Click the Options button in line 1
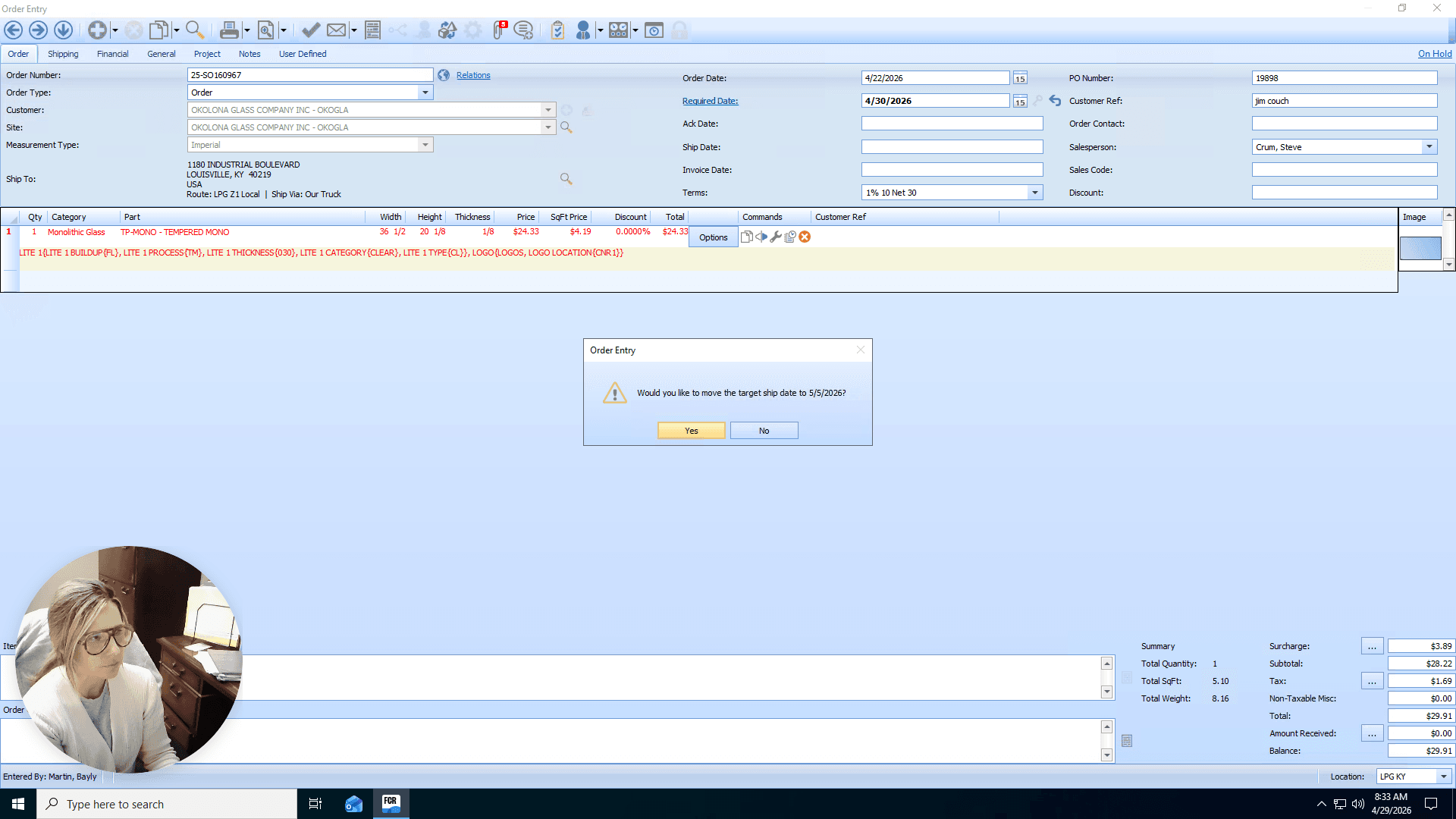Viewport: 1456px width, 819px height. [x=714, y=237]
